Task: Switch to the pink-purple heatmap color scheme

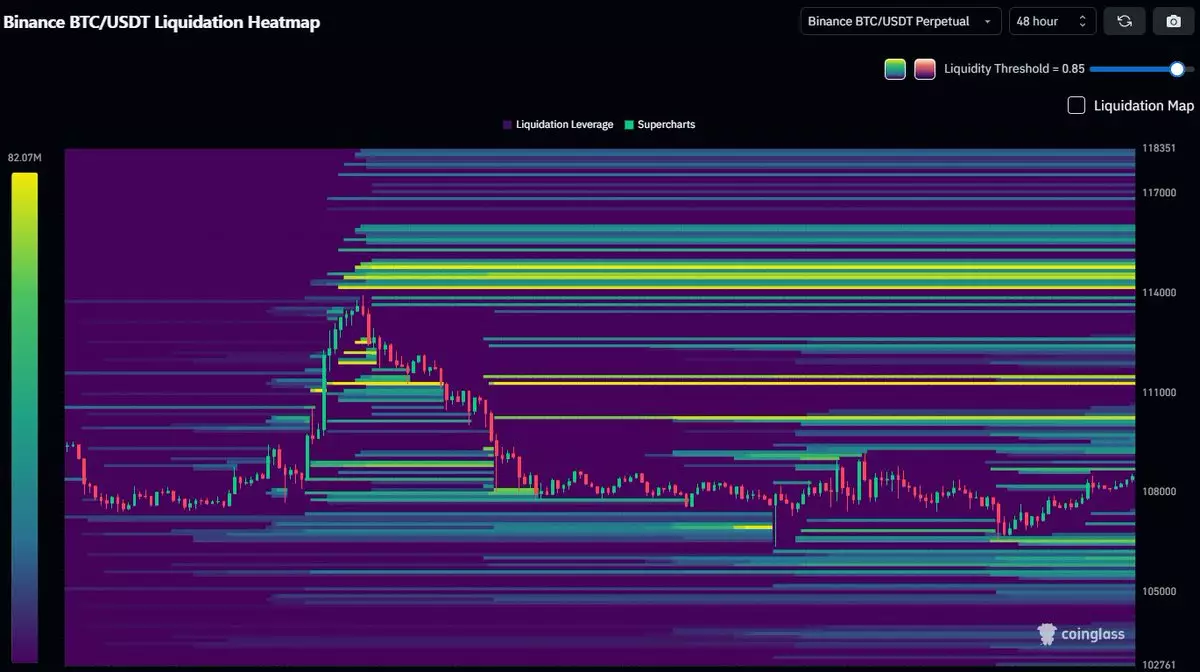Action: pos(925,69)
